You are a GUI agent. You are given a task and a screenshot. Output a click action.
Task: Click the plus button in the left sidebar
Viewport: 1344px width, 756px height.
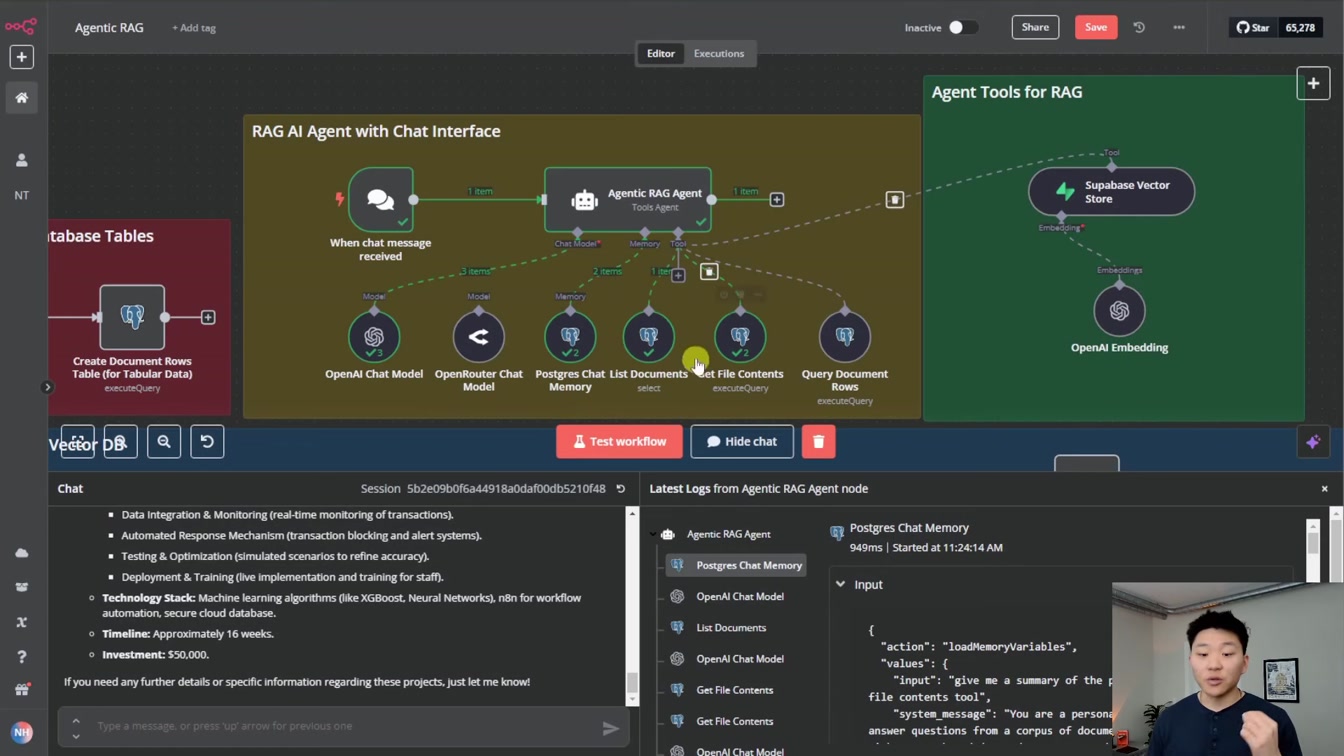21,57
